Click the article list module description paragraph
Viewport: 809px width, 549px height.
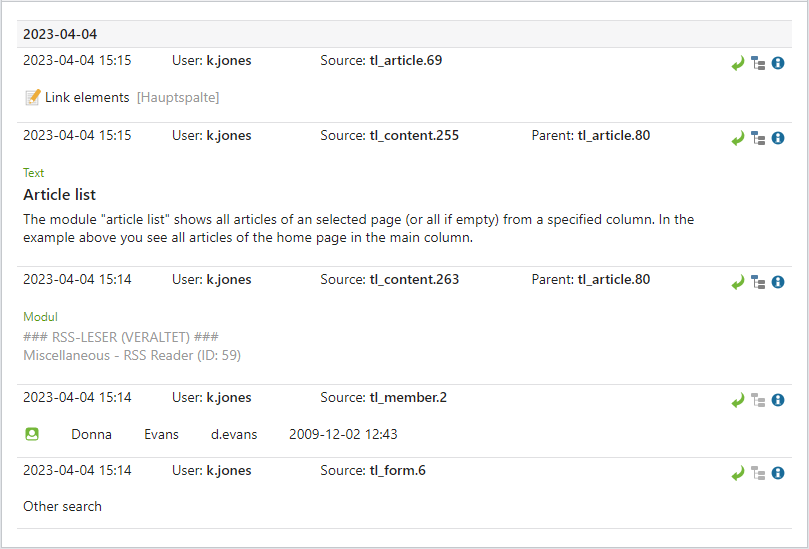coord(359,229)
